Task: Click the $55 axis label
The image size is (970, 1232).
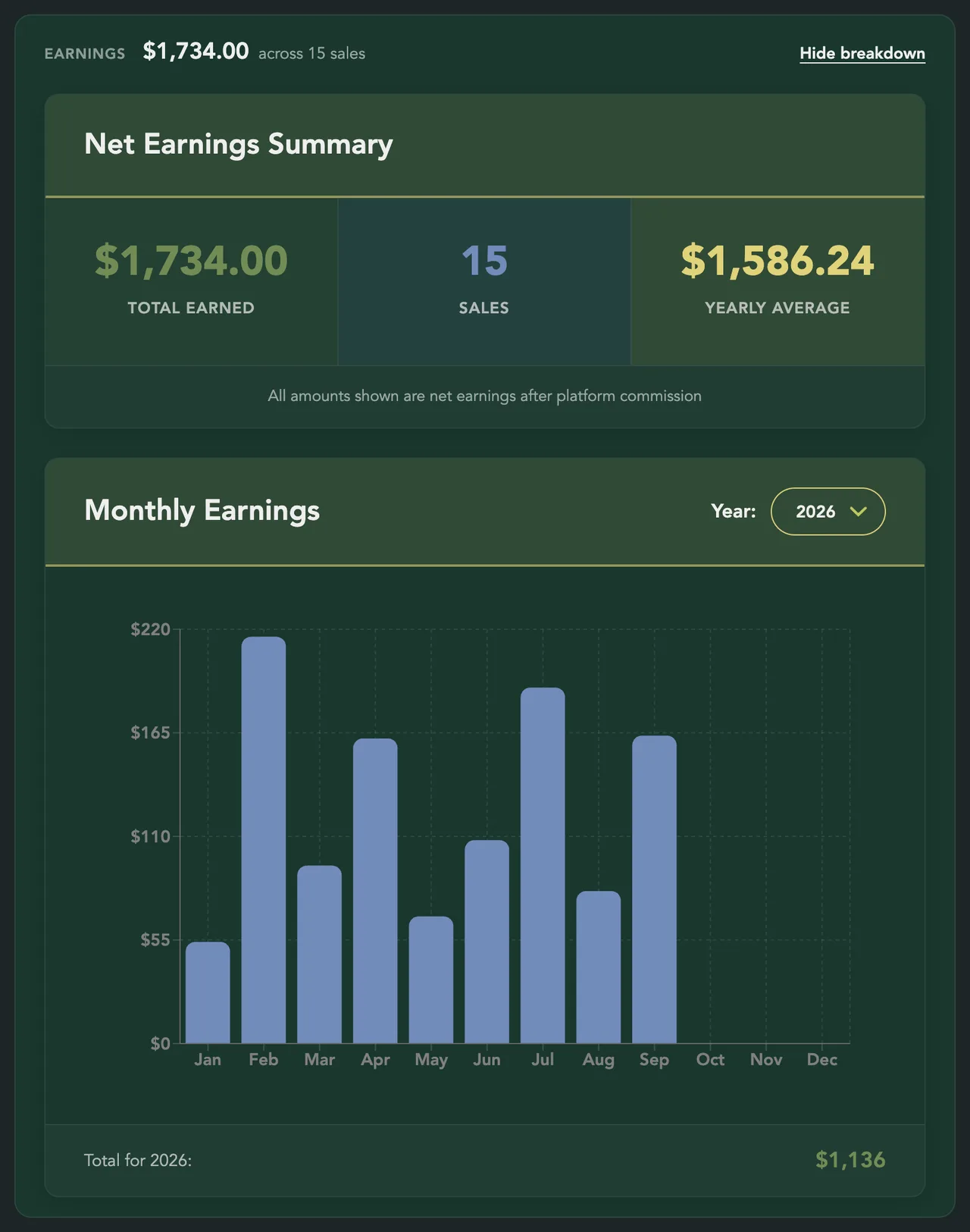Action: click(x=155, y=940)
